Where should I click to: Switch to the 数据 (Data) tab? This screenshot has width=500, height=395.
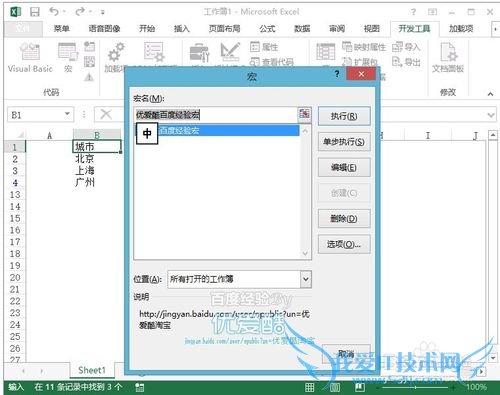coord(302,29)
